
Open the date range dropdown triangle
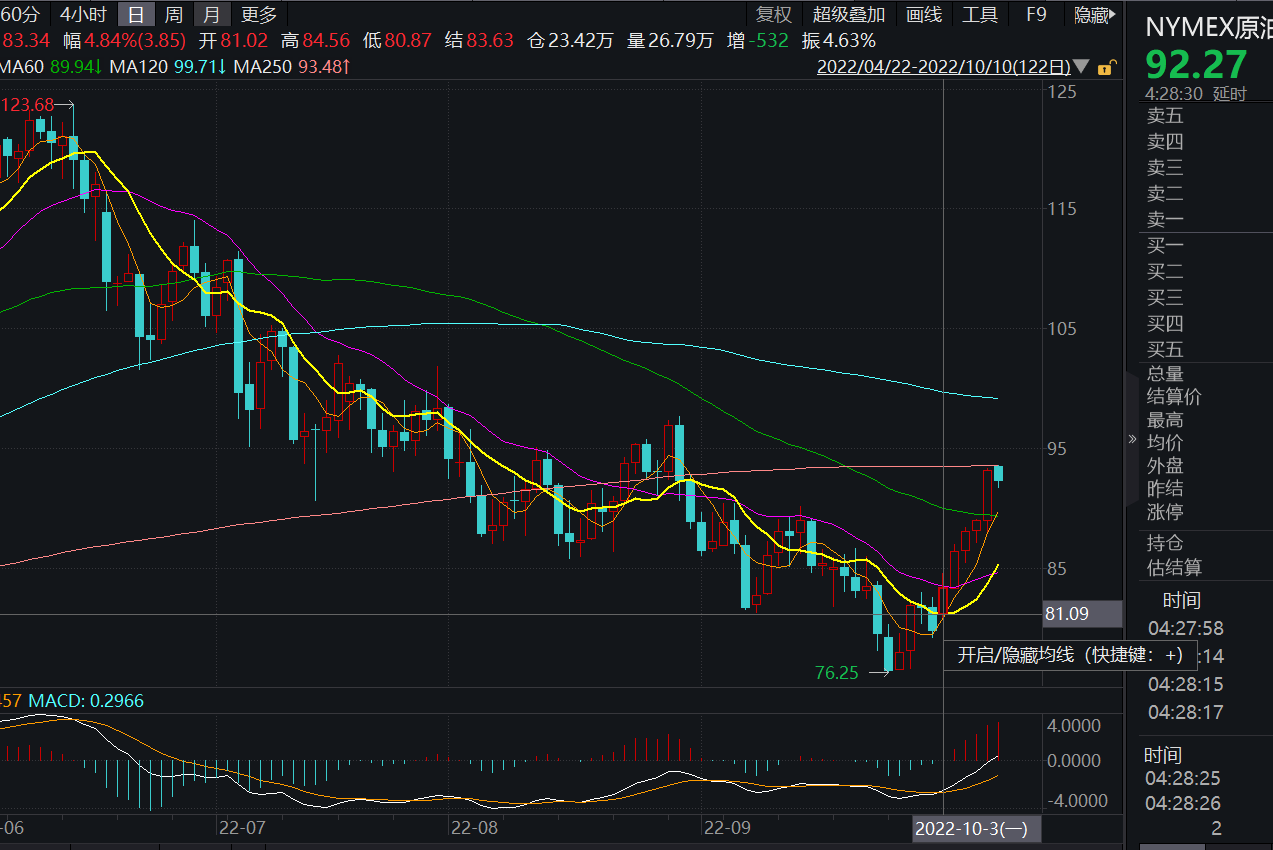(1083, 68)
